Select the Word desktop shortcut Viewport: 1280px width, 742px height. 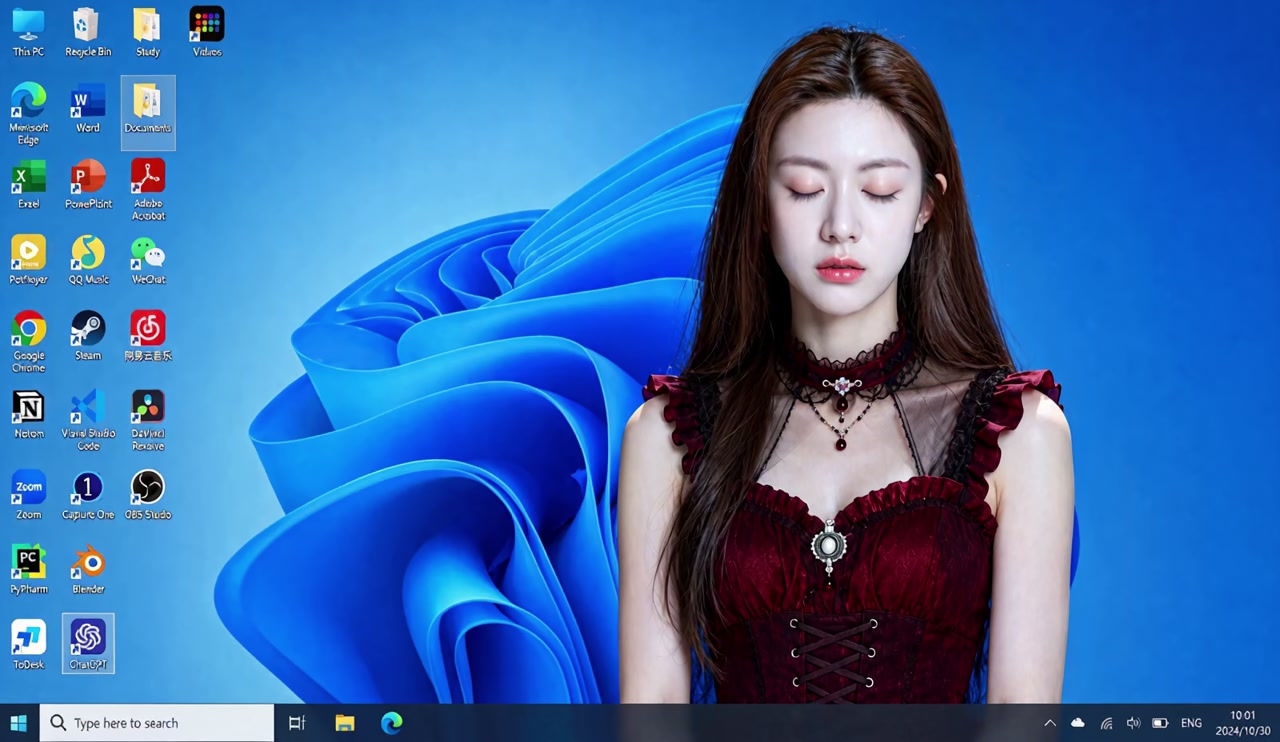[x=88, y=108]
